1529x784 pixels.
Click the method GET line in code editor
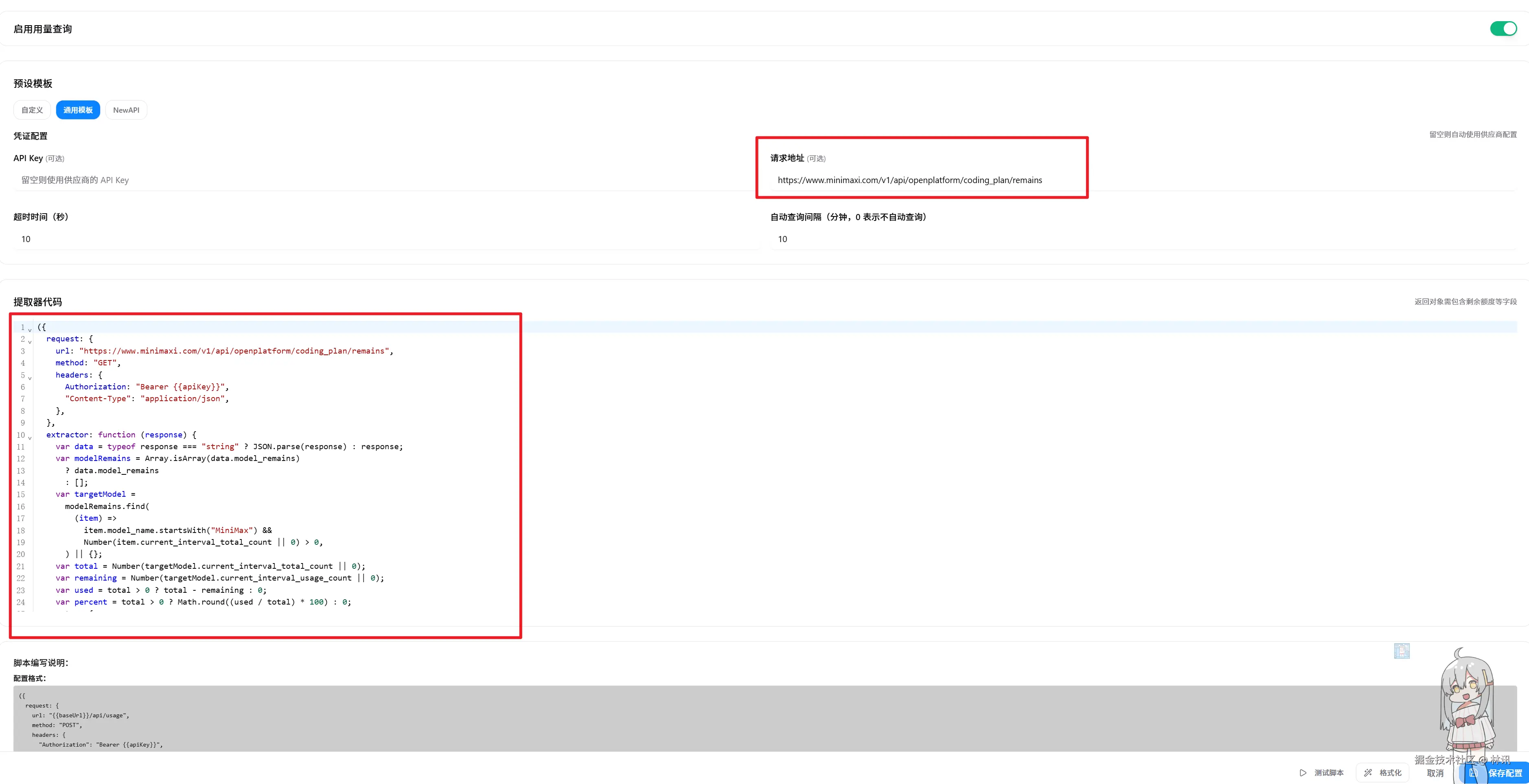click(88, 363)
